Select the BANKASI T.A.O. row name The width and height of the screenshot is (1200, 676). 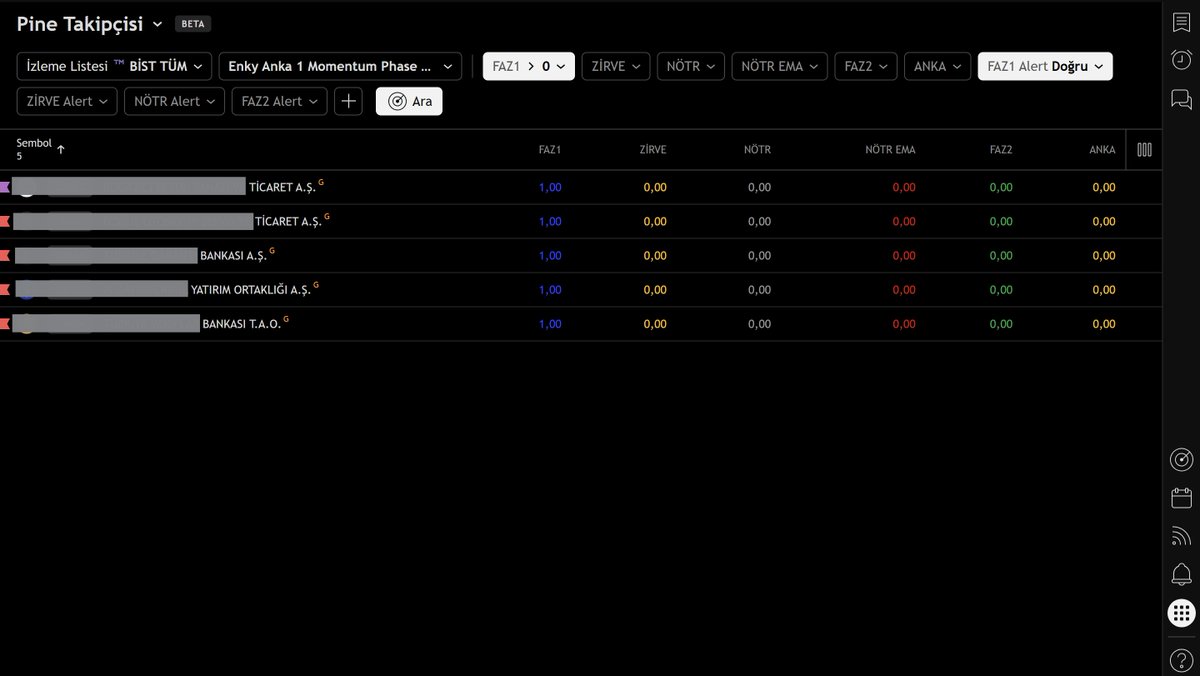click(x=241, y=323)
